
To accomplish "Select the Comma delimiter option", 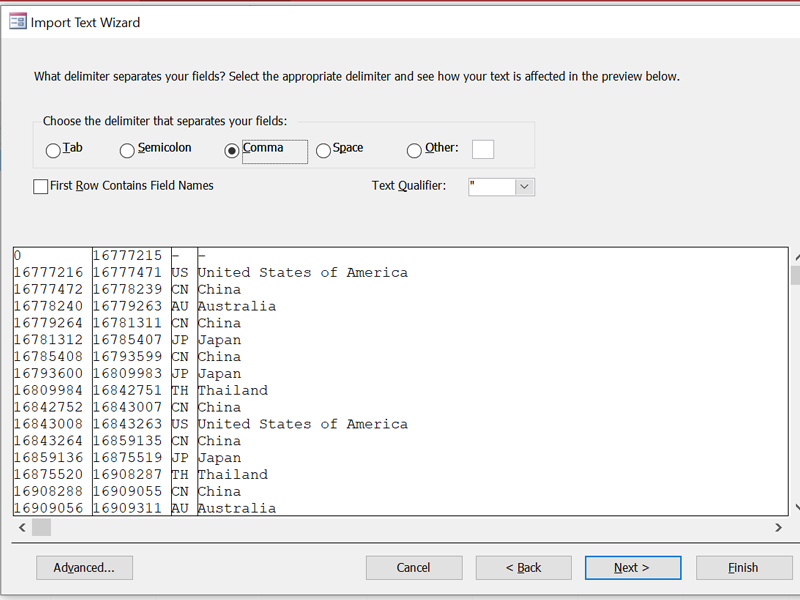I will coord(231,150).
